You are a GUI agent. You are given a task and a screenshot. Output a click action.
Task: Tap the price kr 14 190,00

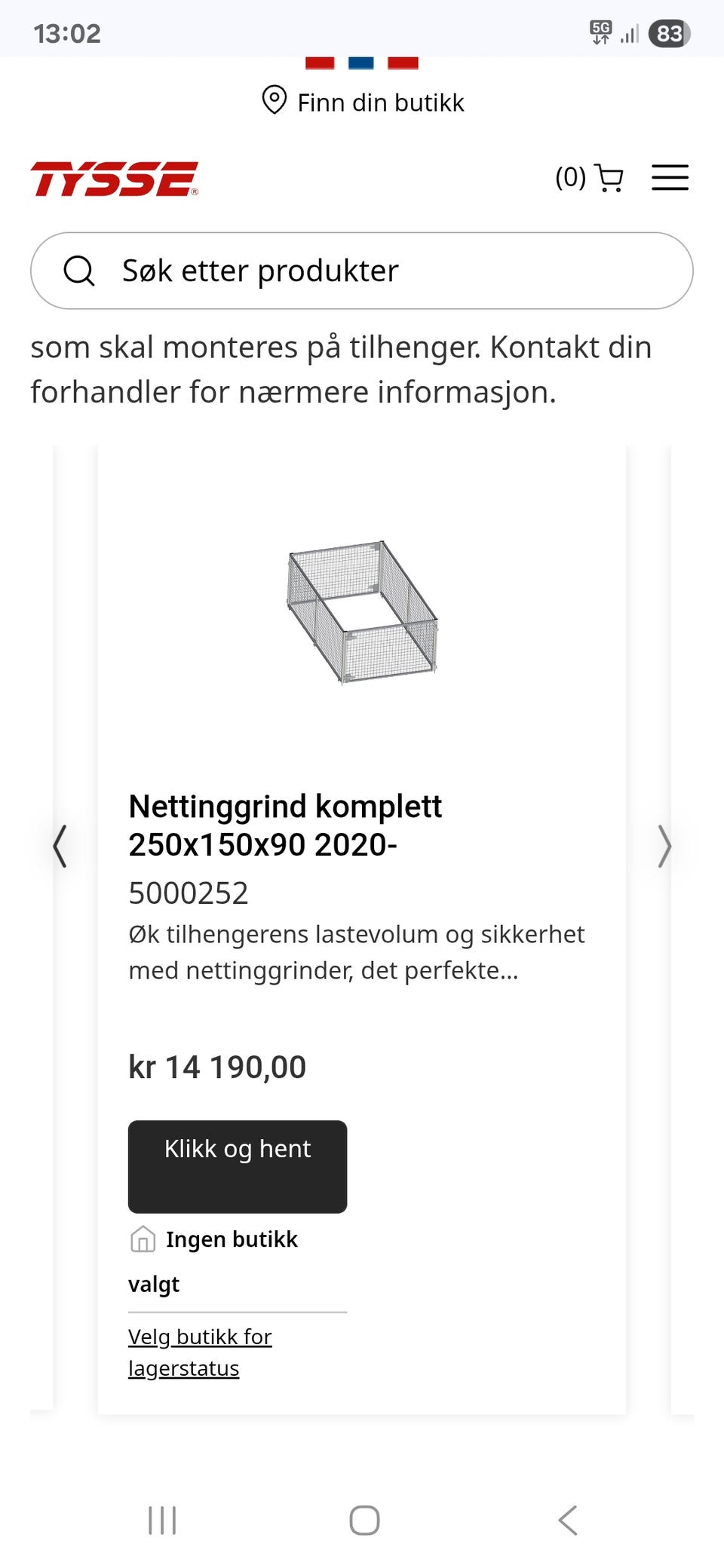(217, 1067)
